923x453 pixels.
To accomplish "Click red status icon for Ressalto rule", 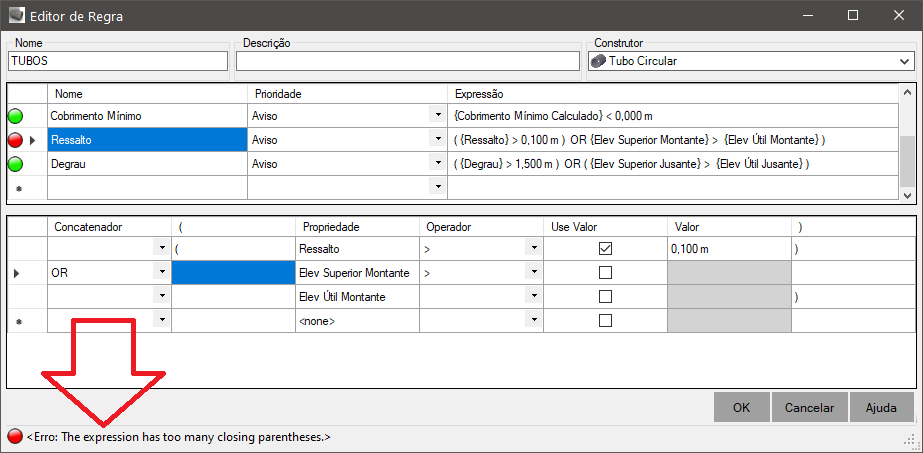I will (15, 141).
